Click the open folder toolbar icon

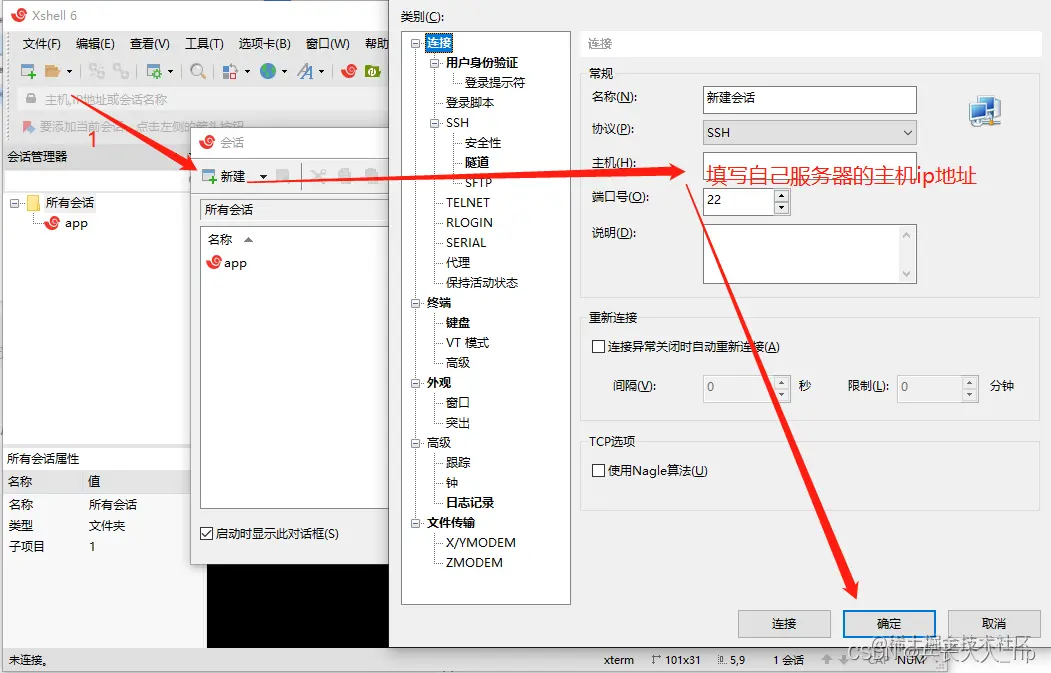pyautogui.click(x=52, y=70)
